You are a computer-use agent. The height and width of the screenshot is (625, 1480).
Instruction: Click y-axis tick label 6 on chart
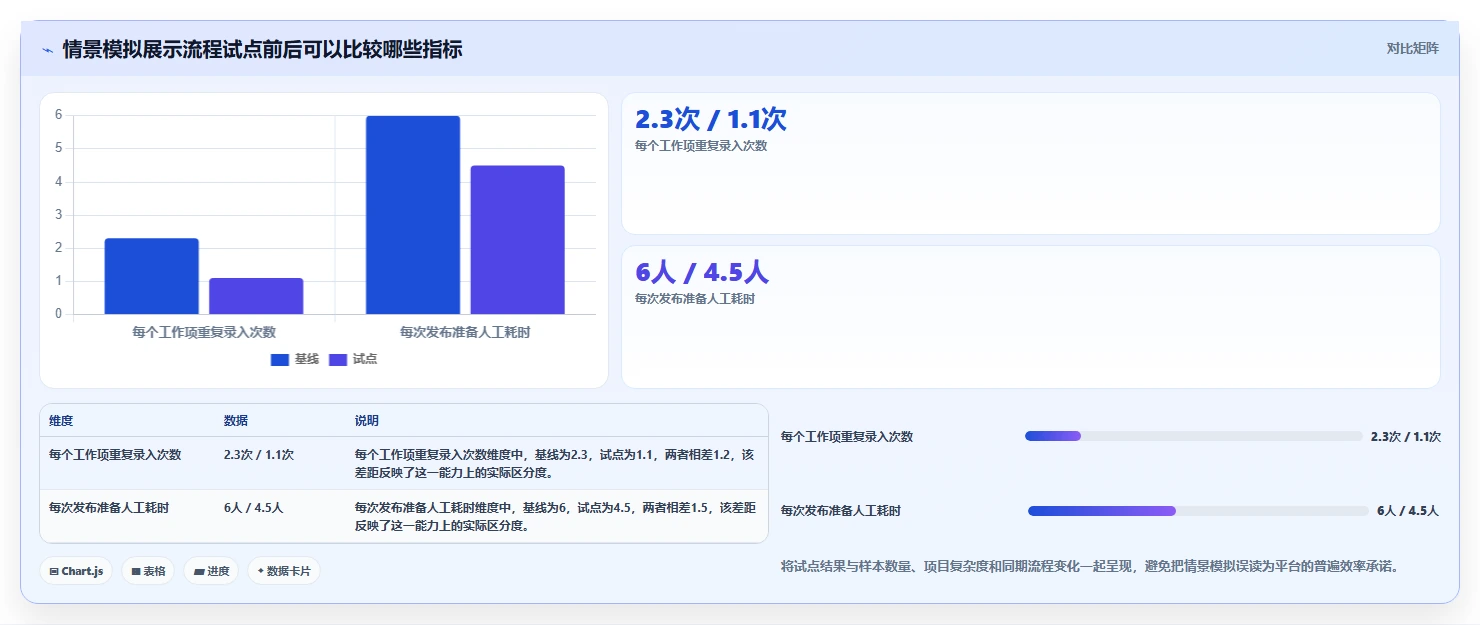click(x=59, y=115)
